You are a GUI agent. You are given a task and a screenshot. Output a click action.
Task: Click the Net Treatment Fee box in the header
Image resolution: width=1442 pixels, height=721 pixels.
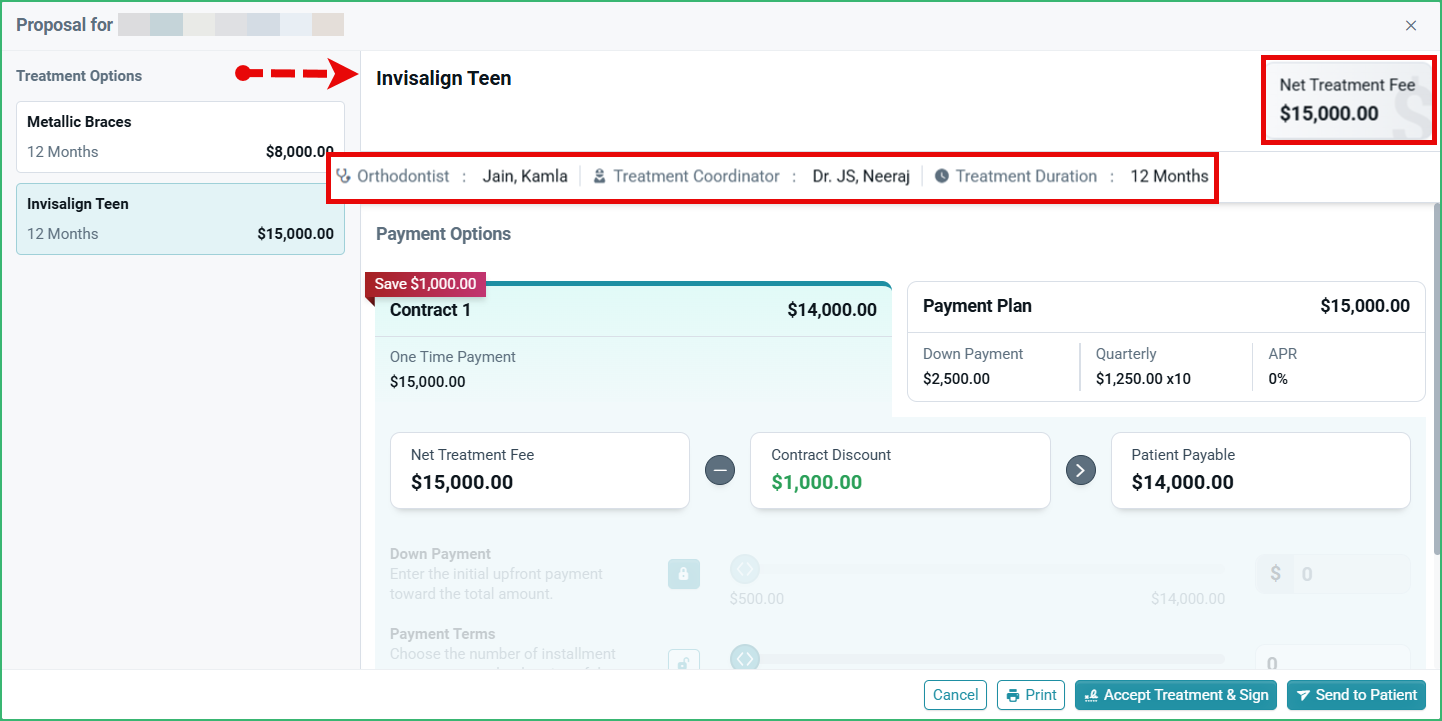click(x=1346, y=99)
